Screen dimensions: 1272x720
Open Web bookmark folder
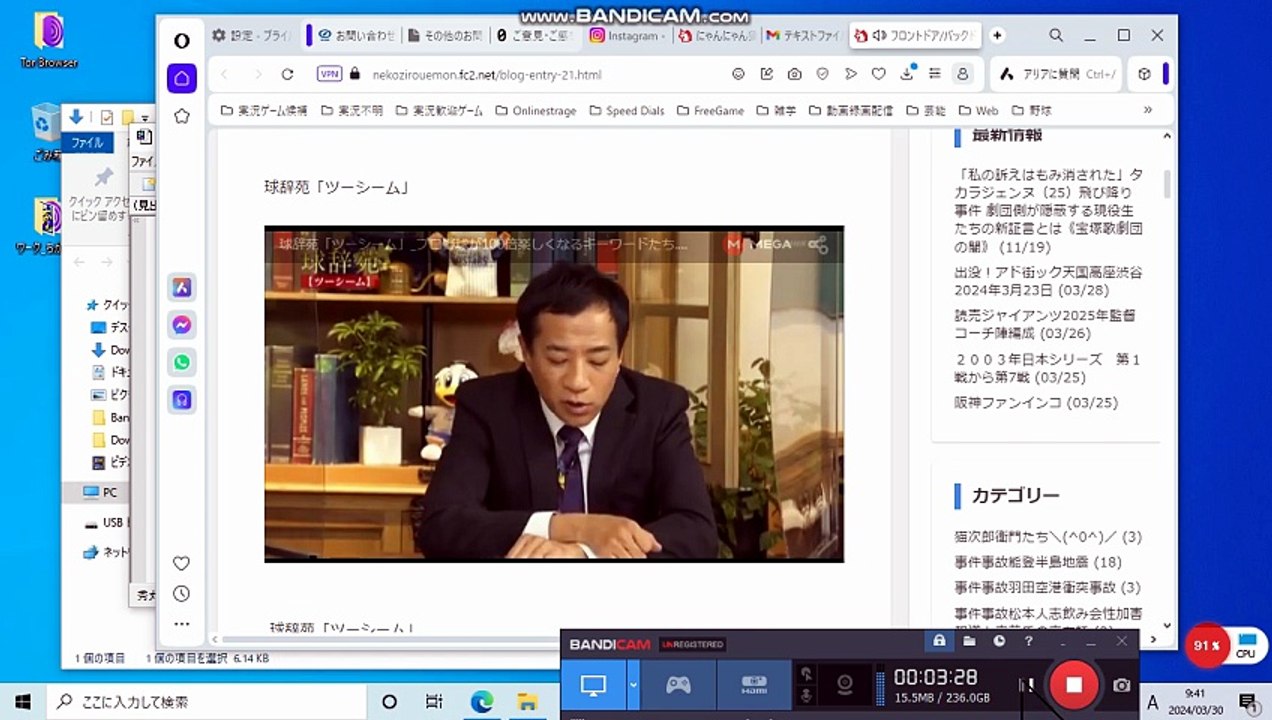pos(979,111)
